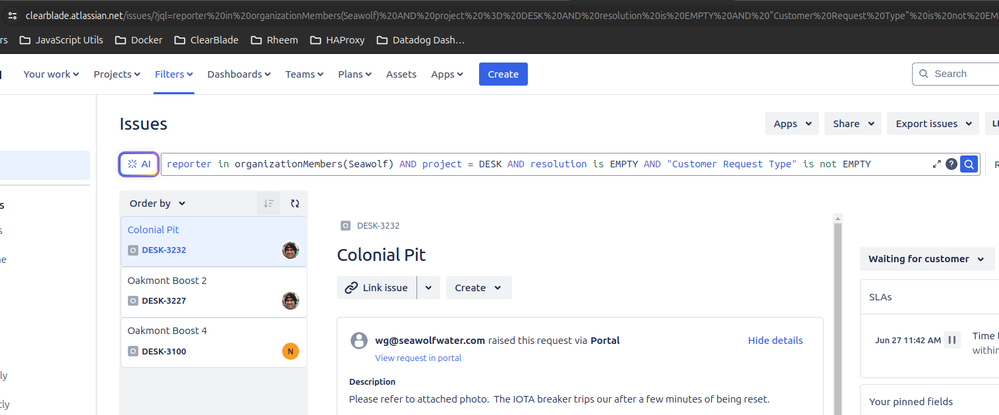Open the arrow dropdown beside Link issue
The height and width of the screenshot is (415, 999).
click(428, 288)
